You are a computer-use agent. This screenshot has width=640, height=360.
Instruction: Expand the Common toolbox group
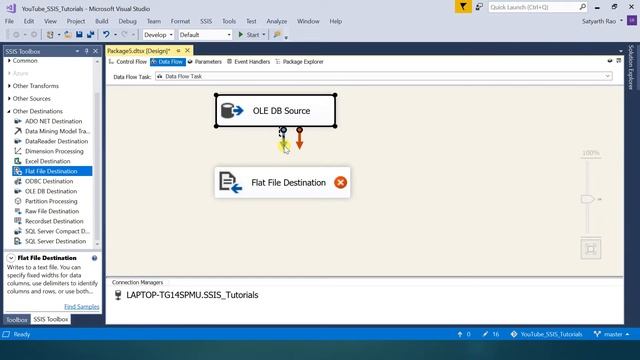(x=9, y=60)
